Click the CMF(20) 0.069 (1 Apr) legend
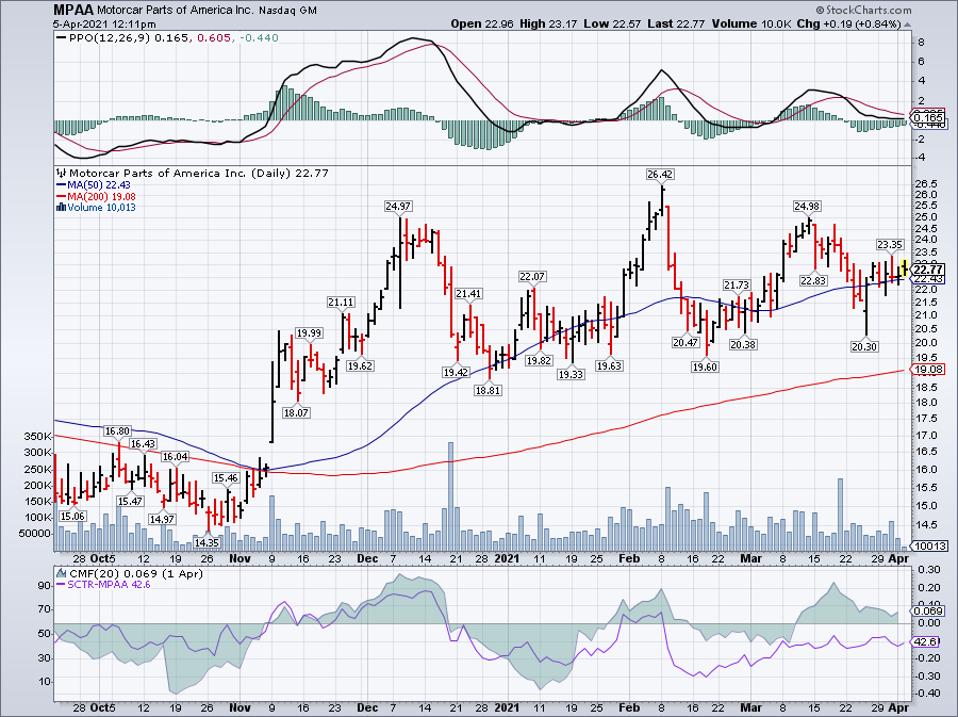Image resolution: width=958 pixels, height=717 pixels. click(136, 574)
